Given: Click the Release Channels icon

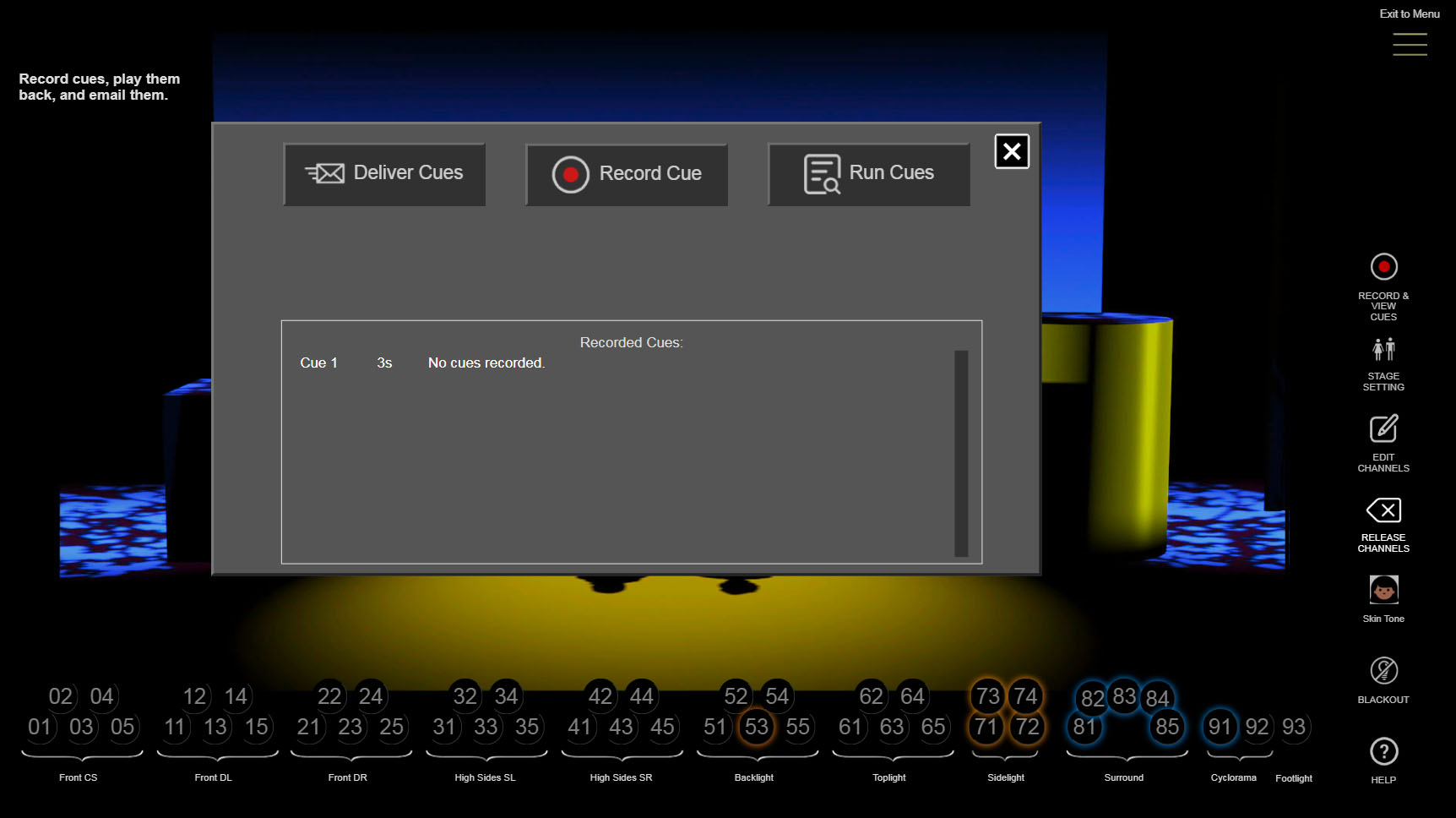Looking at the screenshot, I should [x=1385, y=510].
